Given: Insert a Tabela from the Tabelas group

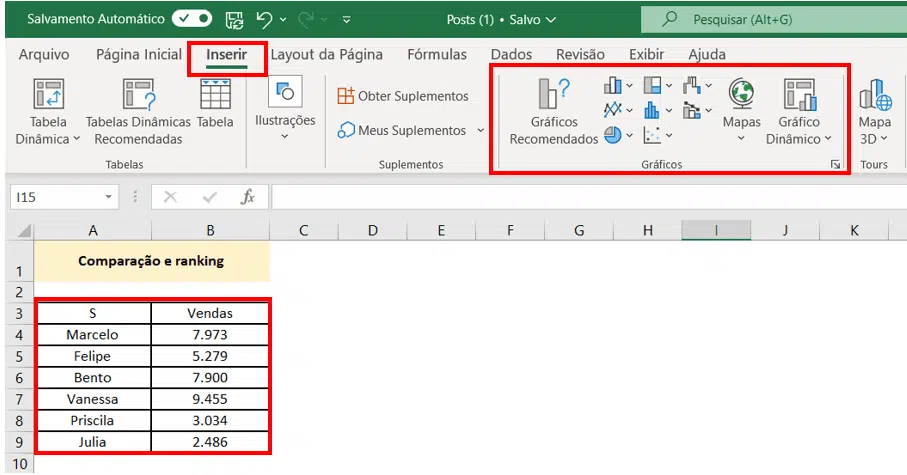Looking at the screenshot, I should 215,104.
